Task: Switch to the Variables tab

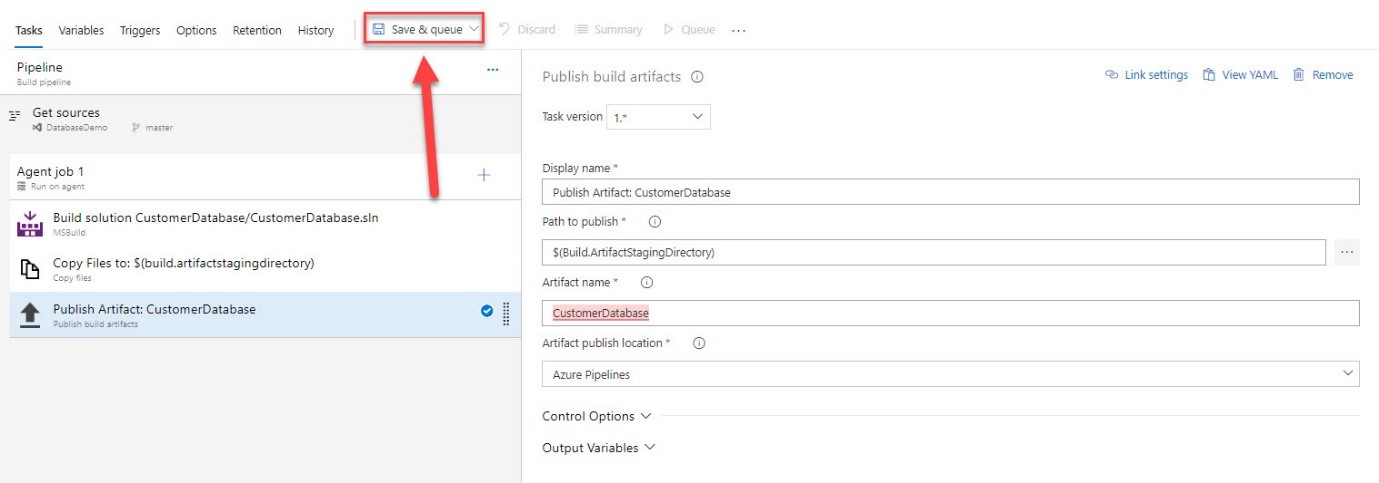Action: [x=81, y=30]
